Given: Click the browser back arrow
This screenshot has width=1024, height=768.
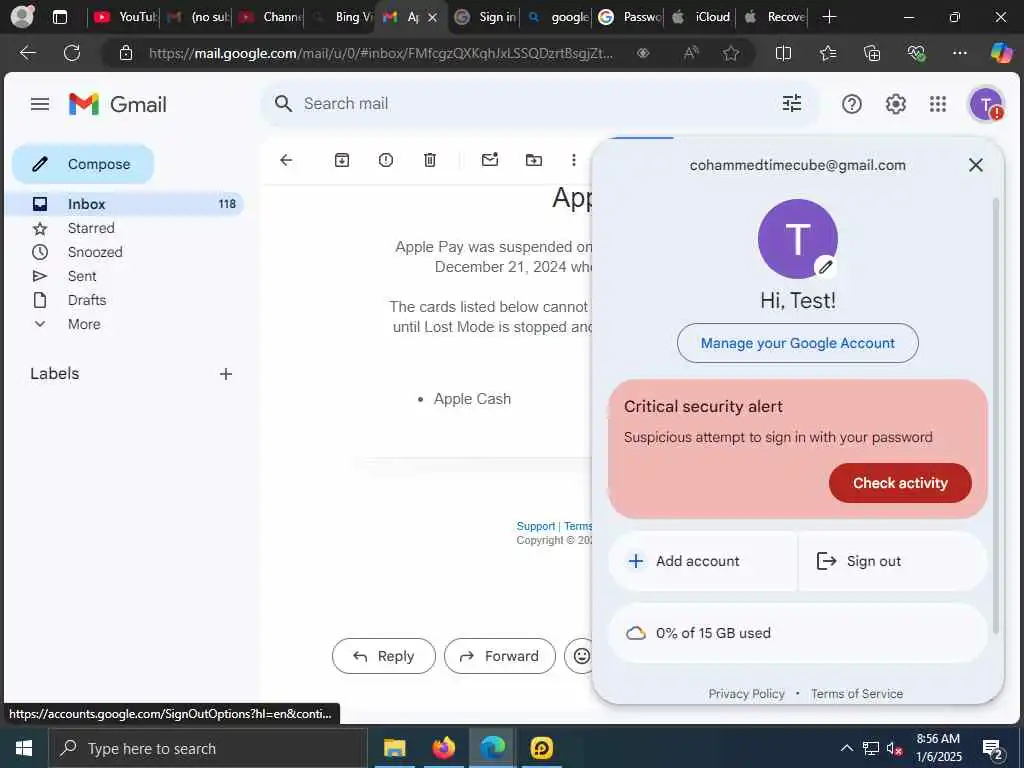Looking at the screenshot, I should tap(27, 53).
